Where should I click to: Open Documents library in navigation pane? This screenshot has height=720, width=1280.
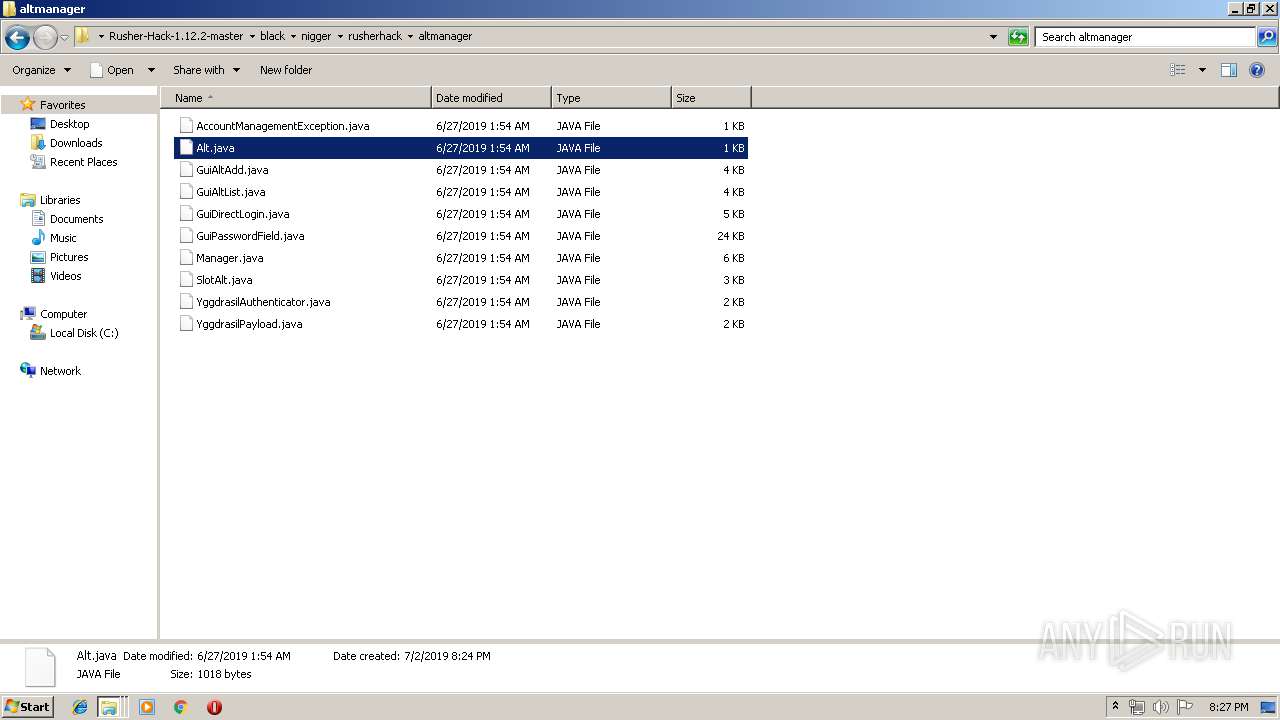(x=76, y=219)
